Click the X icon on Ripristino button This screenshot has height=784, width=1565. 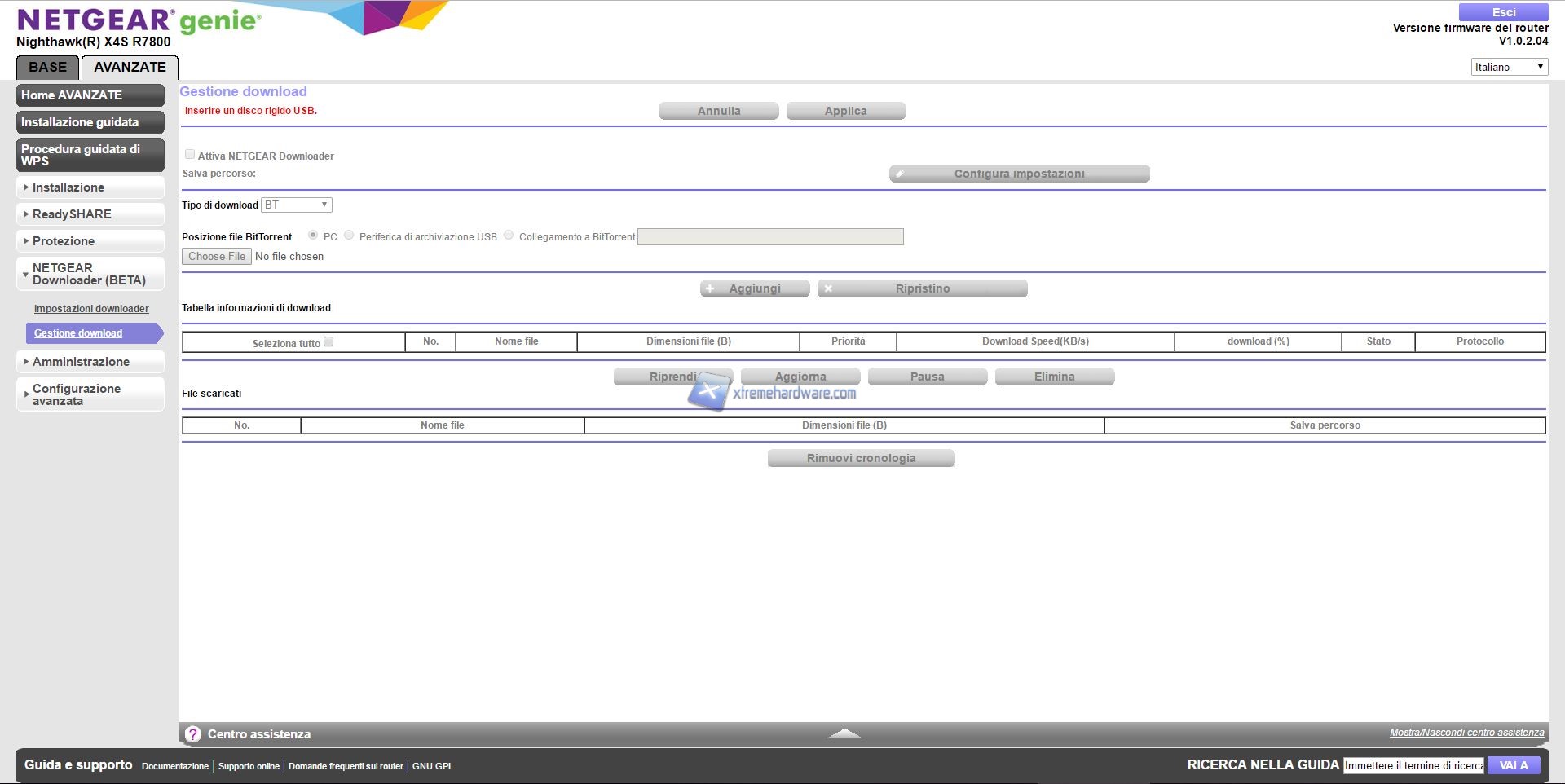coord(828,288)
